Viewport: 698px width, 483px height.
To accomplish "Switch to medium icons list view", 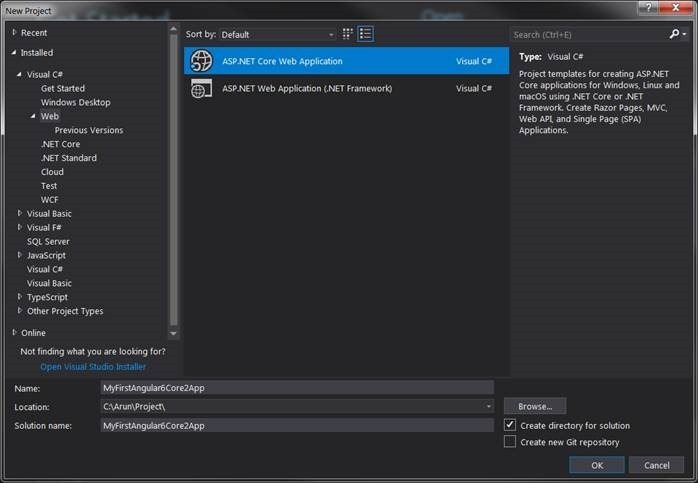I will [x=366, y=34].
